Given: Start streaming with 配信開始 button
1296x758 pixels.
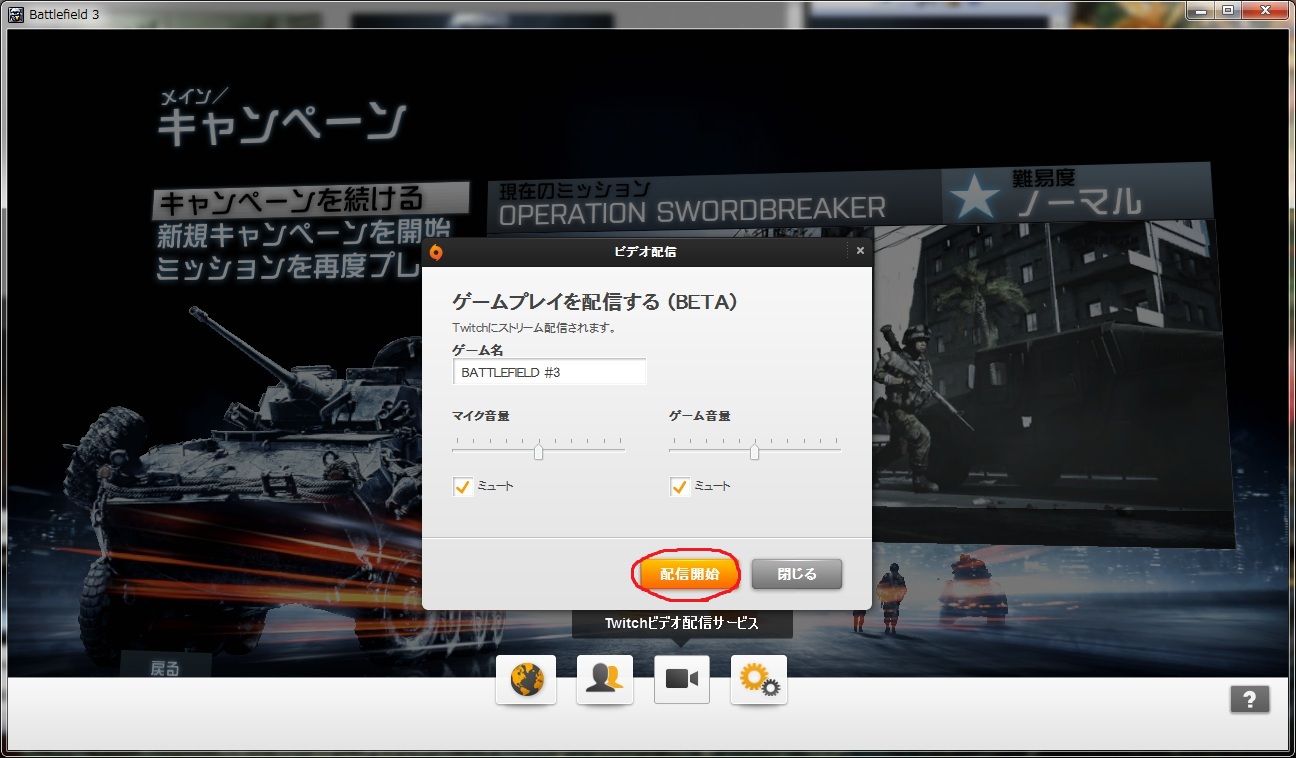Looking at the screenshot, I should tap(687, 574).
